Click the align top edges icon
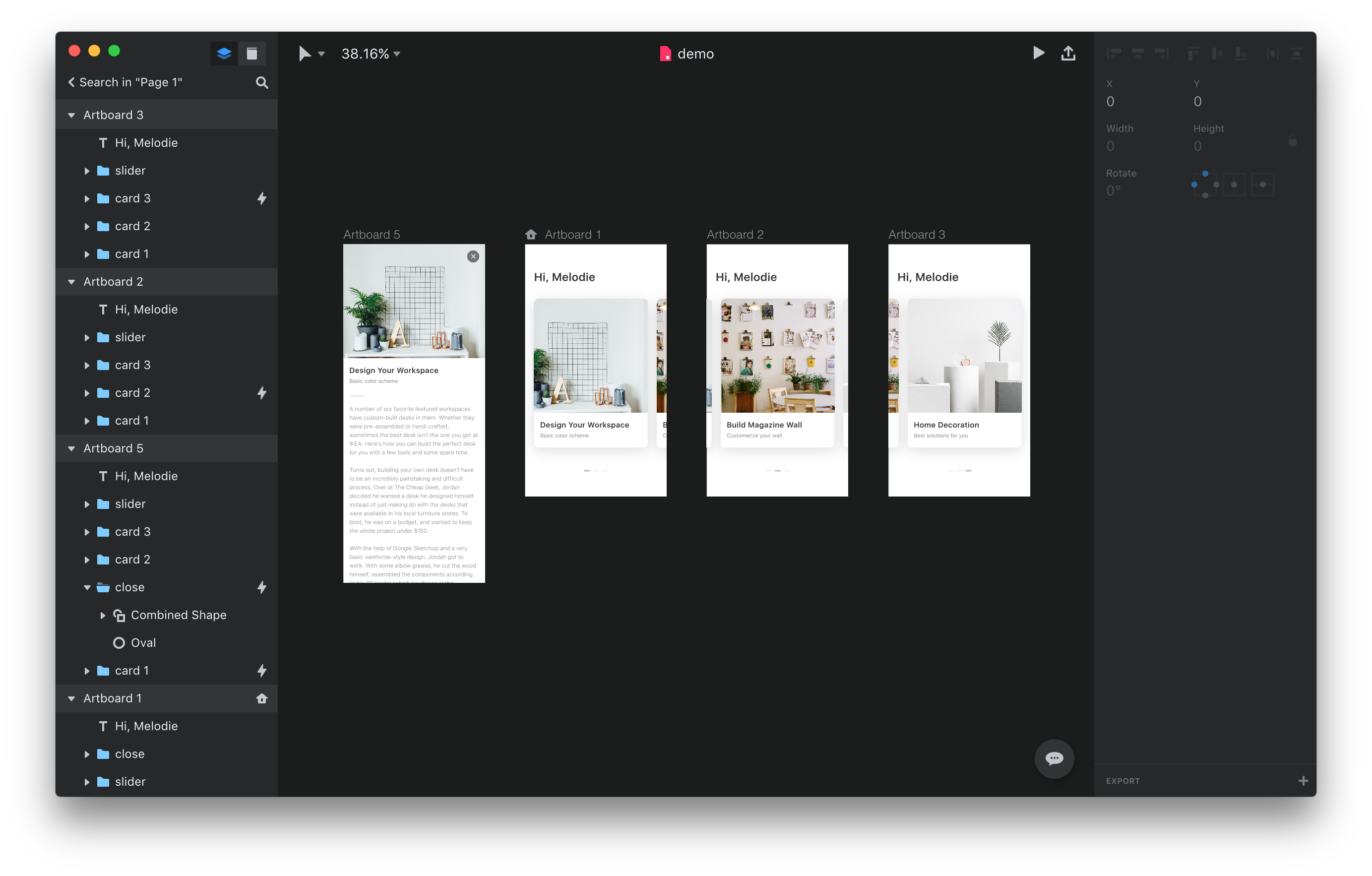Image resolution: width=1372 pixels, height=876 pixels. 1194,53
